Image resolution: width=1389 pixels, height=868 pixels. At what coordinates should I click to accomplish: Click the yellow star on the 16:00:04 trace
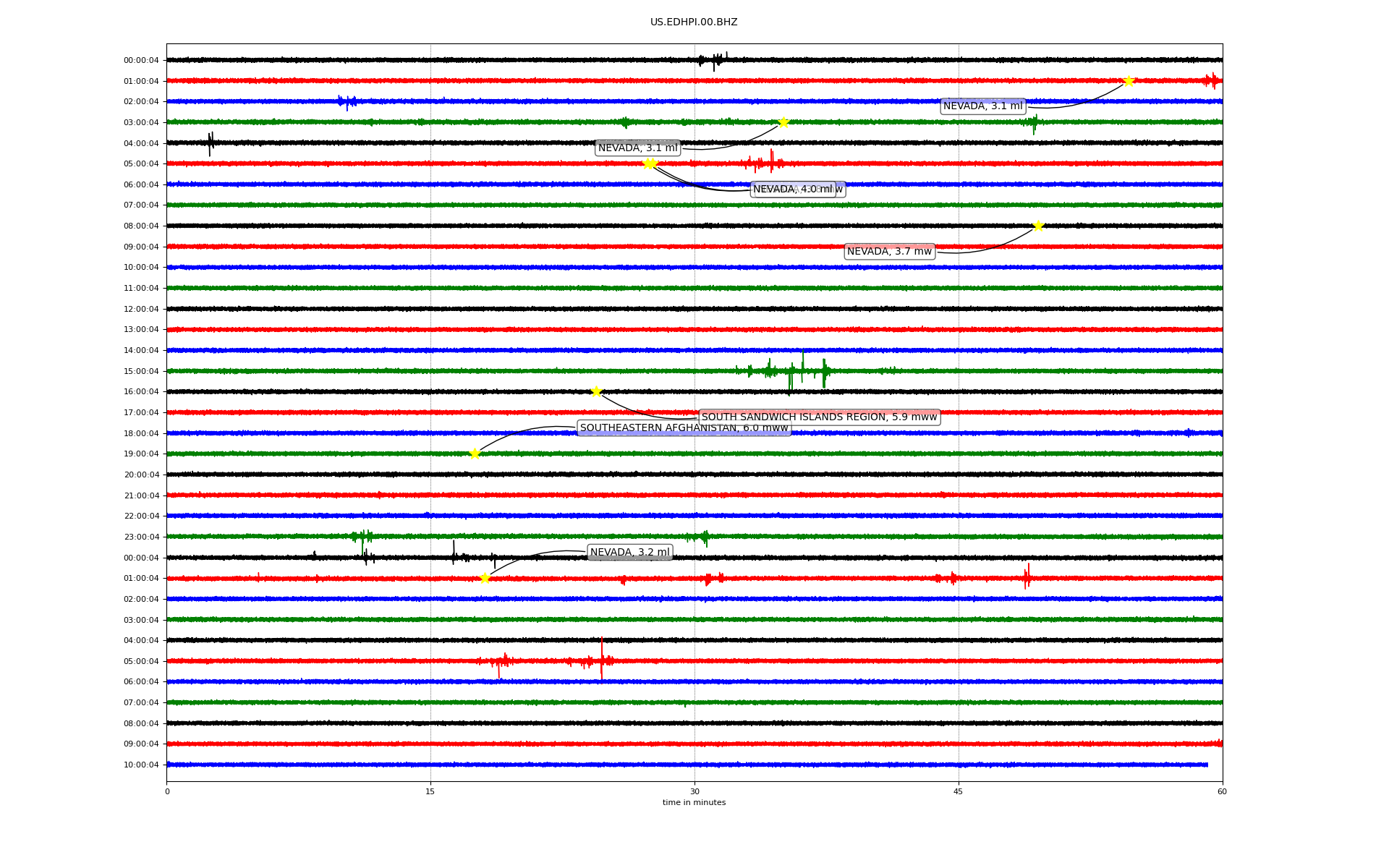coord(596,392)
